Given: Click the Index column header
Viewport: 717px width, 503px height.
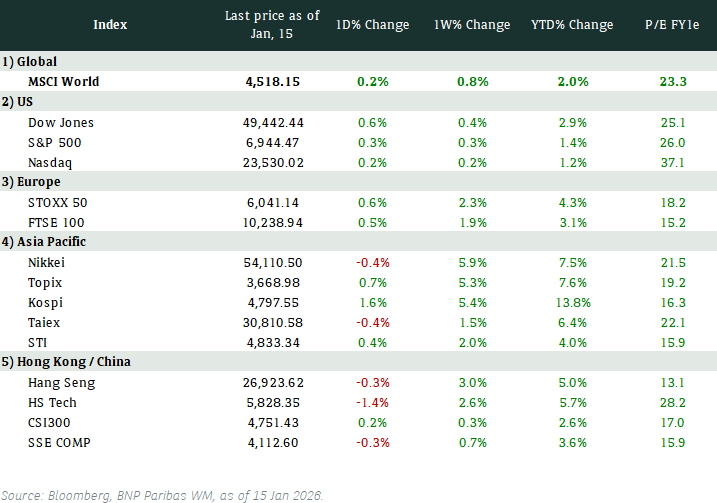Looking at the screenshot, I should pyautogui.click(x=110, y=24).
